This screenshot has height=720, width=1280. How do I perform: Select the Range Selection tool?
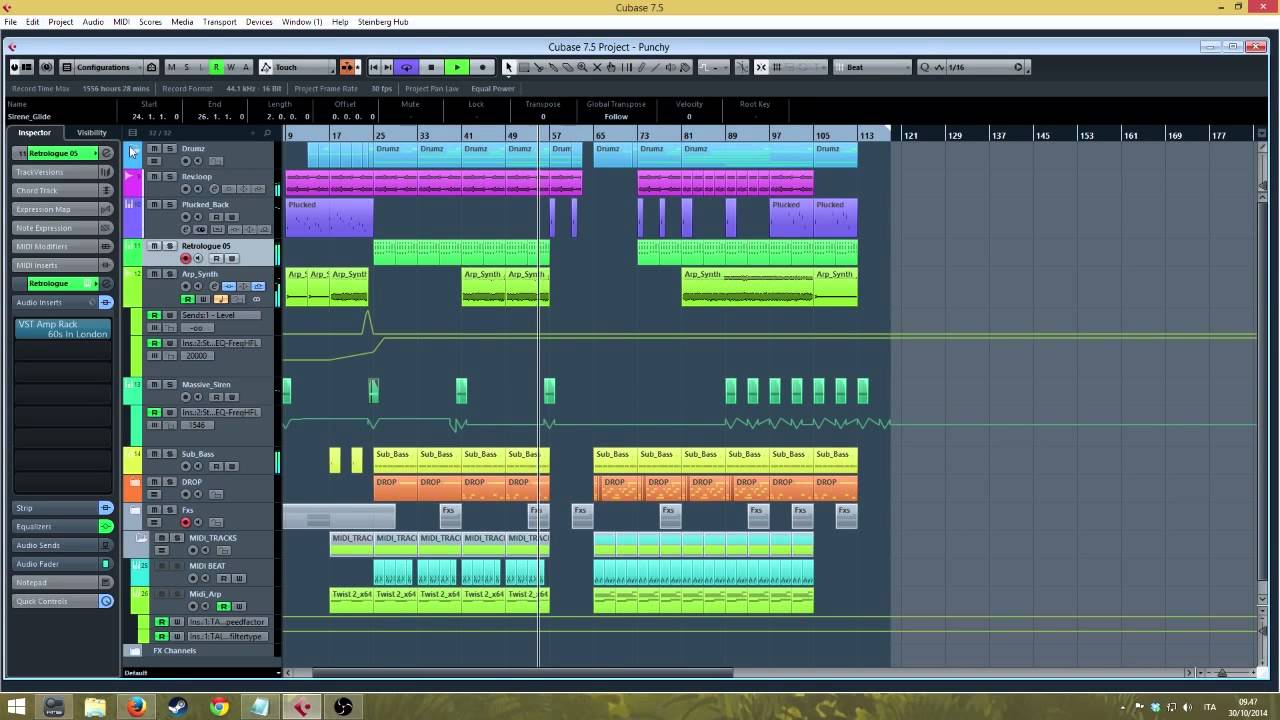pos(524,67)
